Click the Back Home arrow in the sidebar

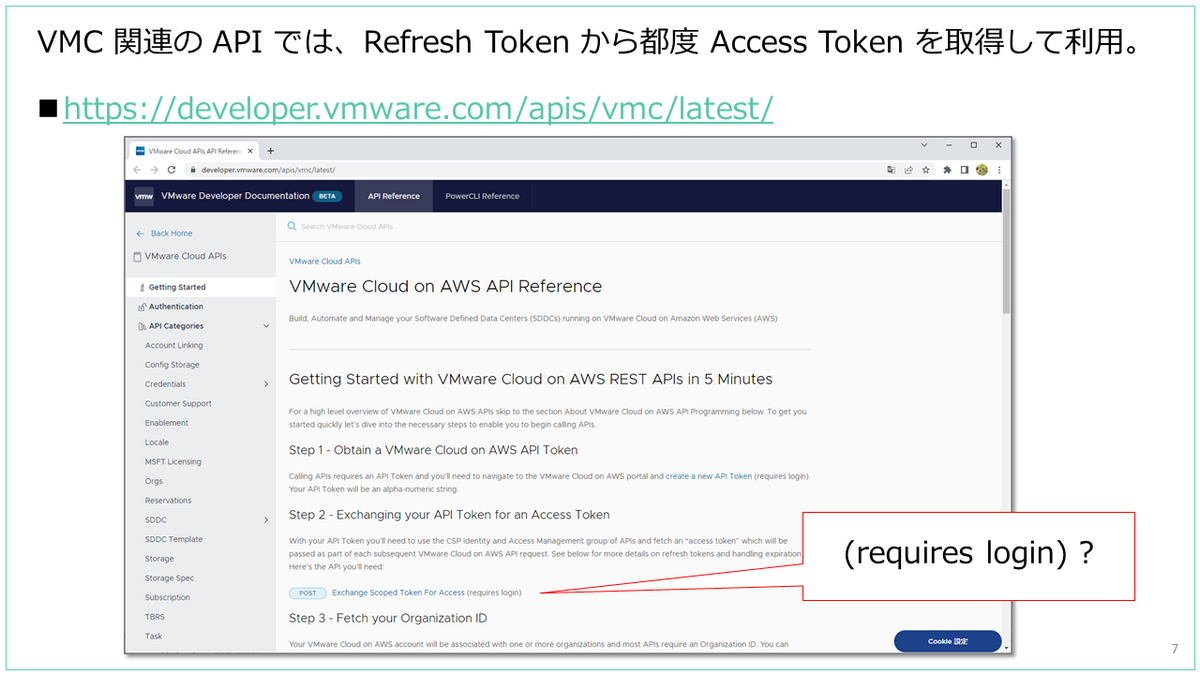pyautogui.click(x=140, y=233)
